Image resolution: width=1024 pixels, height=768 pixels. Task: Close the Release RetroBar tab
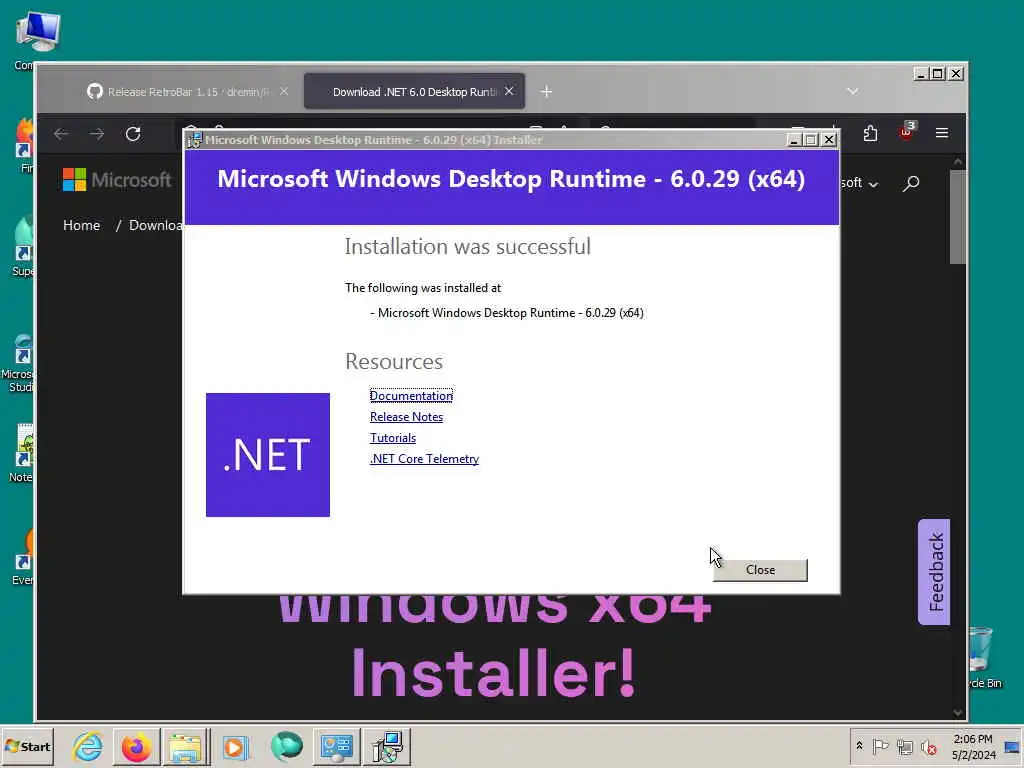point(284,91)
